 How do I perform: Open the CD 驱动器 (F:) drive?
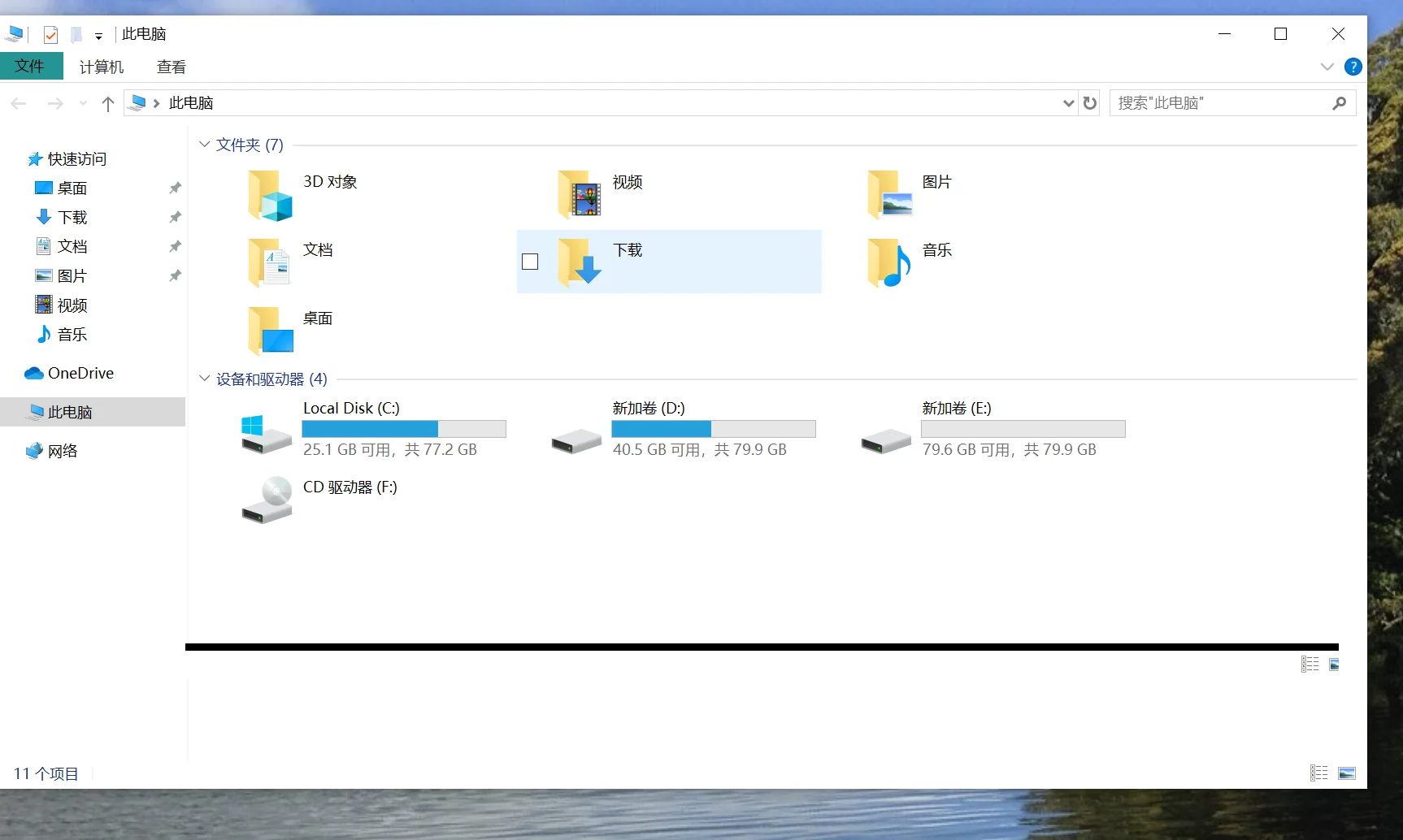point(348,487)
